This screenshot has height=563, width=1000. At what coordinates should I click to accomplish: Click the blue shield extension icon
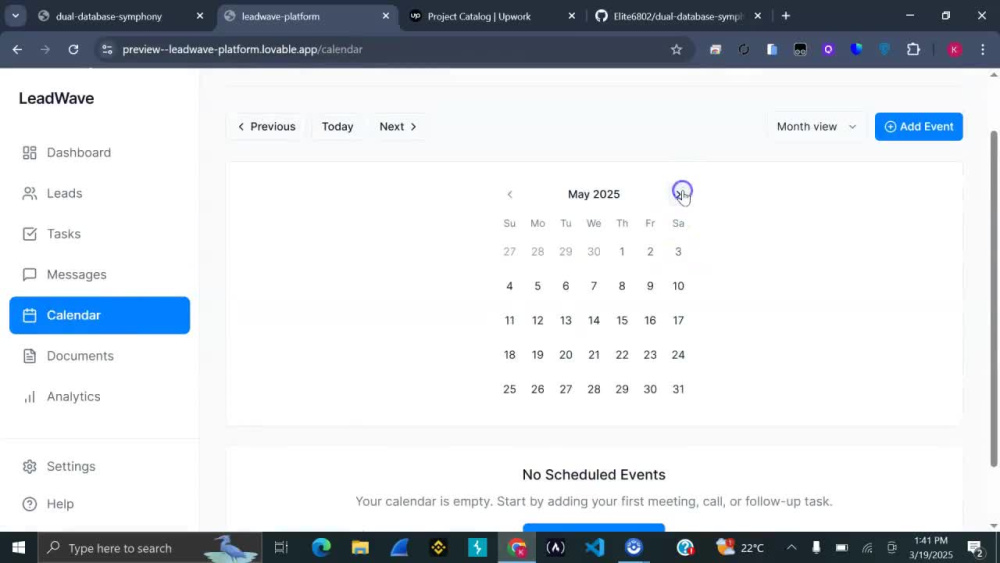857,50
